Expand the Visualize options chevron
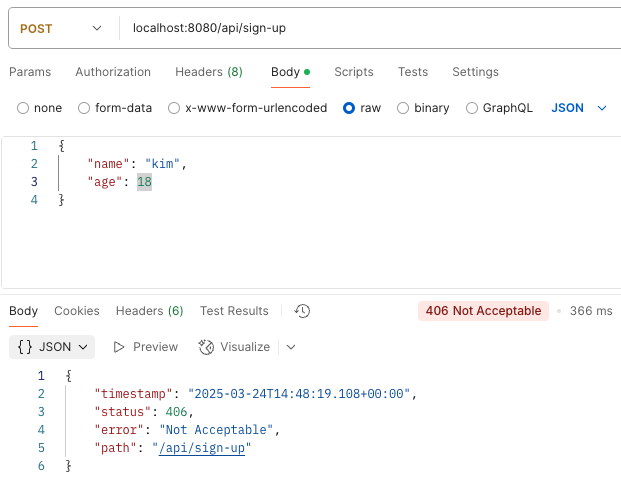The image size is (621, 482). tap(291, 347)
